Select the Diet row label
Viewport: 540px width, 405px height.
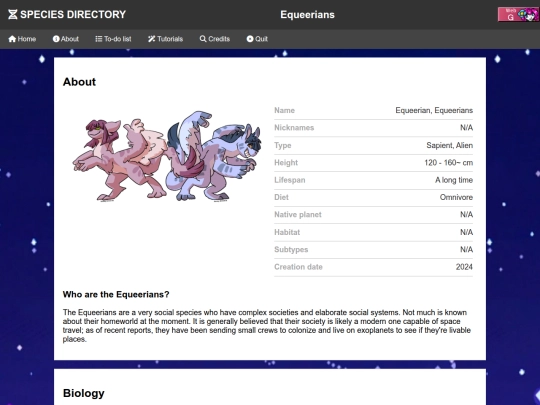point(281,197)
